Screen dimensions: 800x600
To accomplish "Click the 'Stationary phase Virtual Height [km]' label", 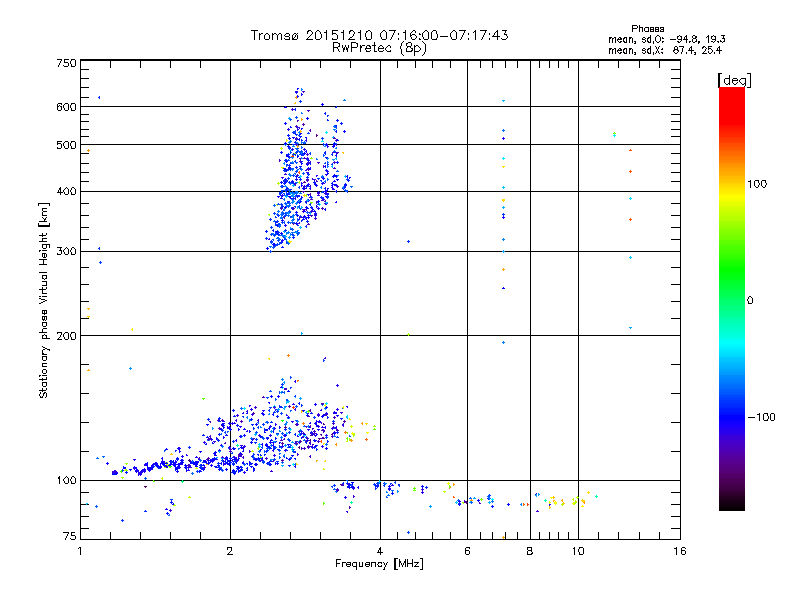I will [x=44, y=300].
